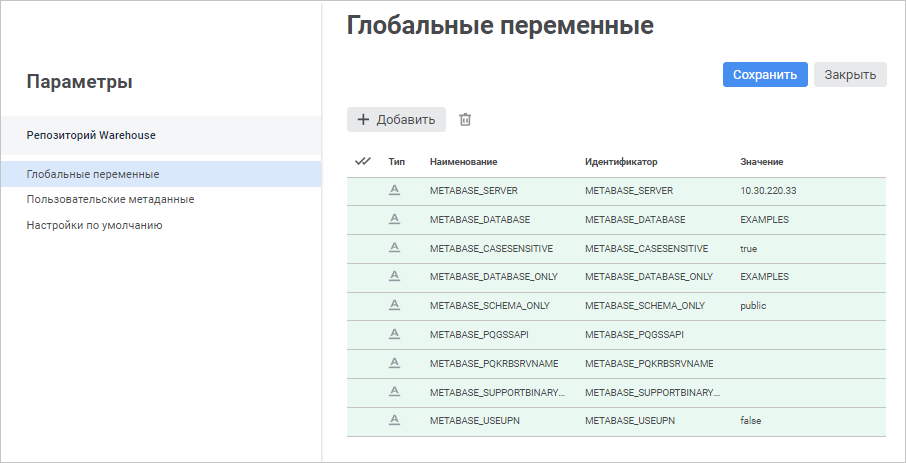
Task: Click type icon of METABASE_PQGSSAPI row
Action: point(394,334)
